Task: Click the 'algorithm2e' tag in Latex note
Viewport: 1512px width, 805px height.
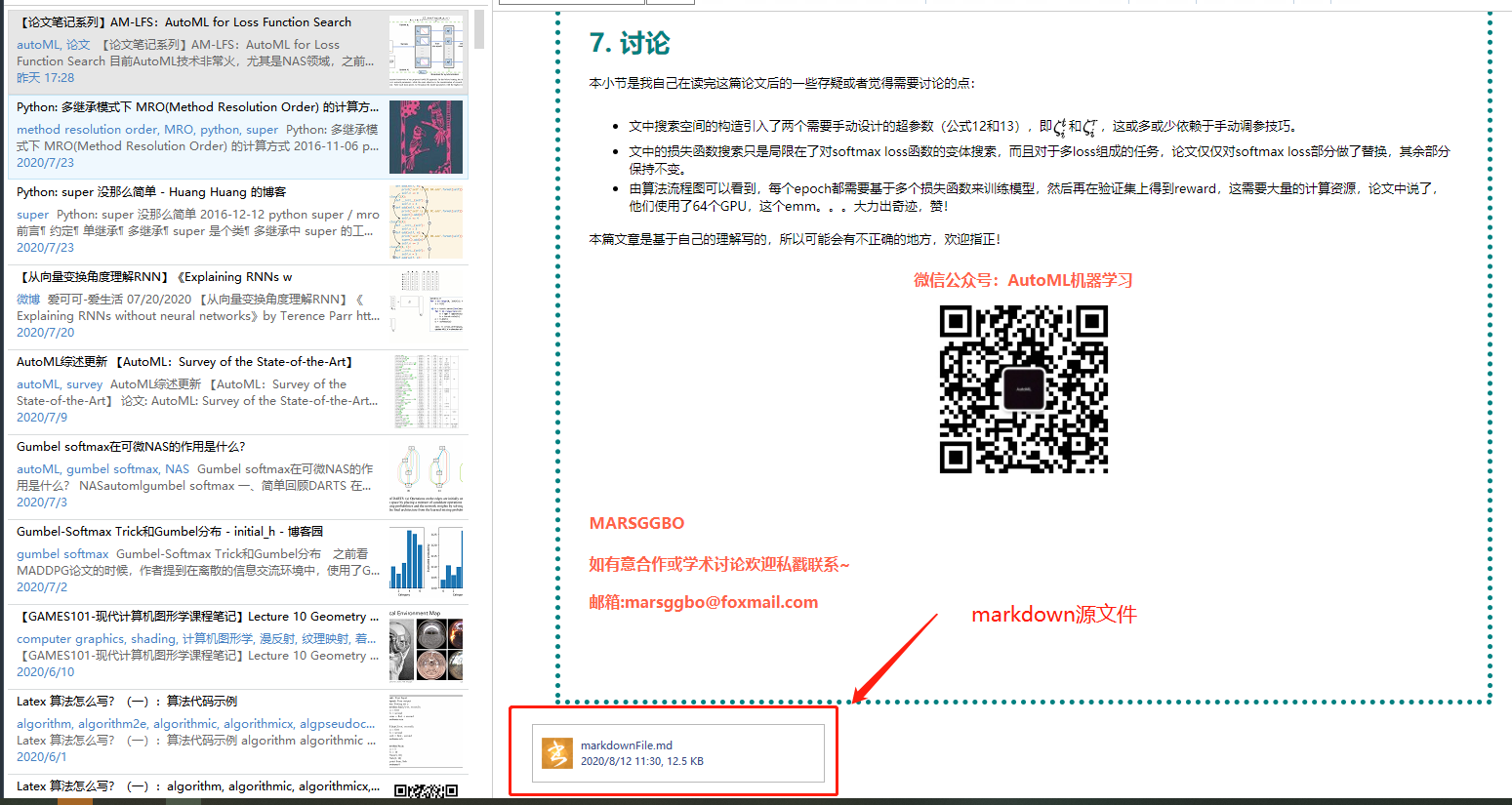Action: [112, 724]
